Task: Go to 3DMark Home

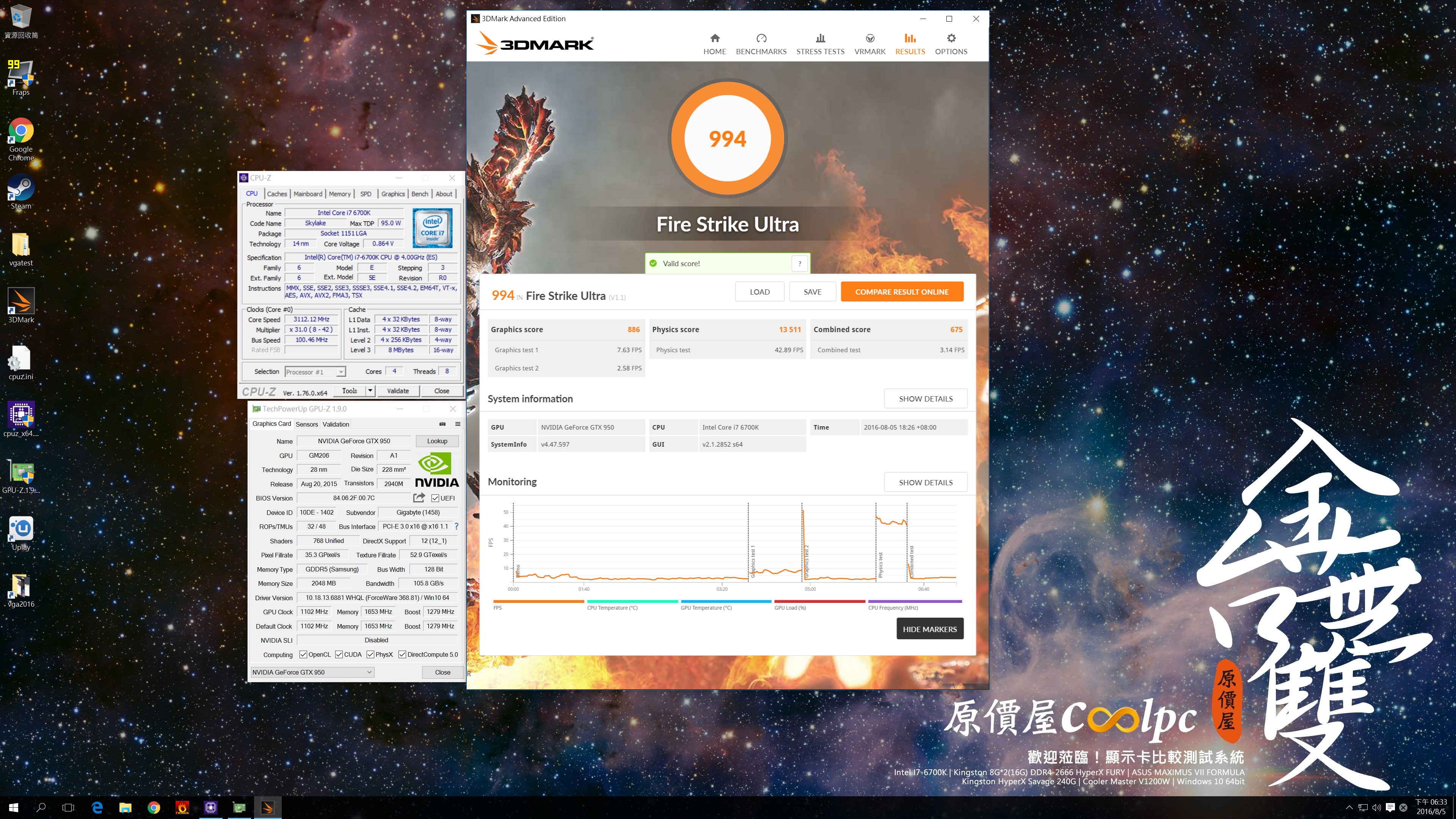Action: [x=714, y=44]
